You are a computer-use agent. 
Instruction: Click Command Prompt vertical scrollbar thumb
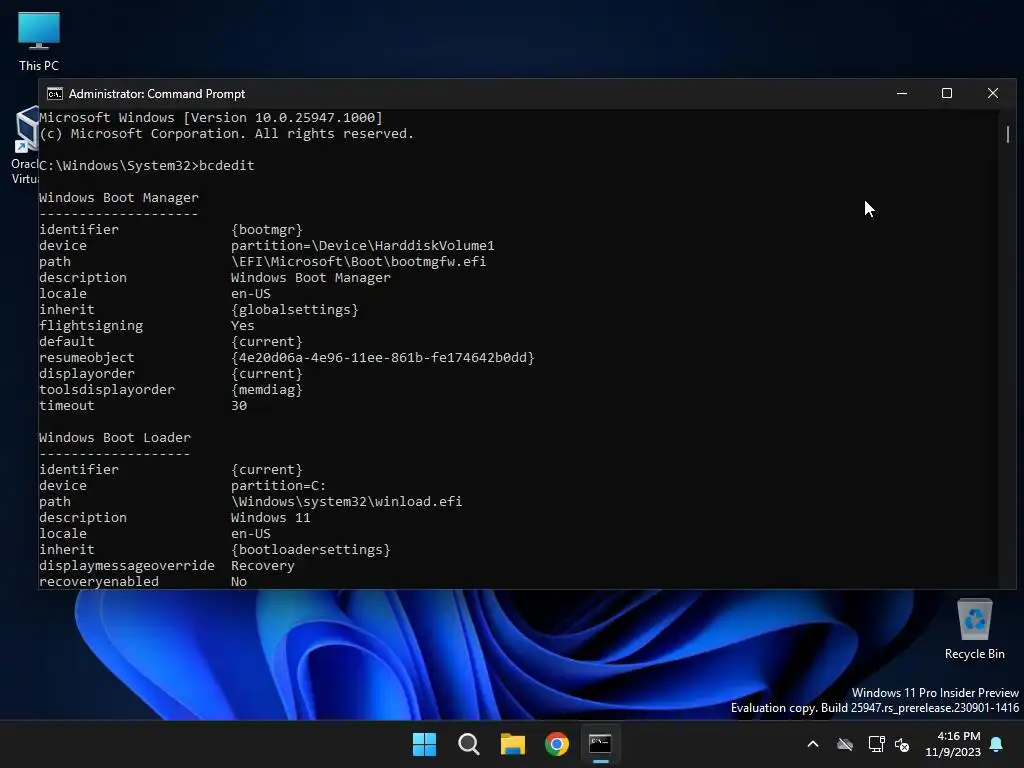coord(1008,134)
